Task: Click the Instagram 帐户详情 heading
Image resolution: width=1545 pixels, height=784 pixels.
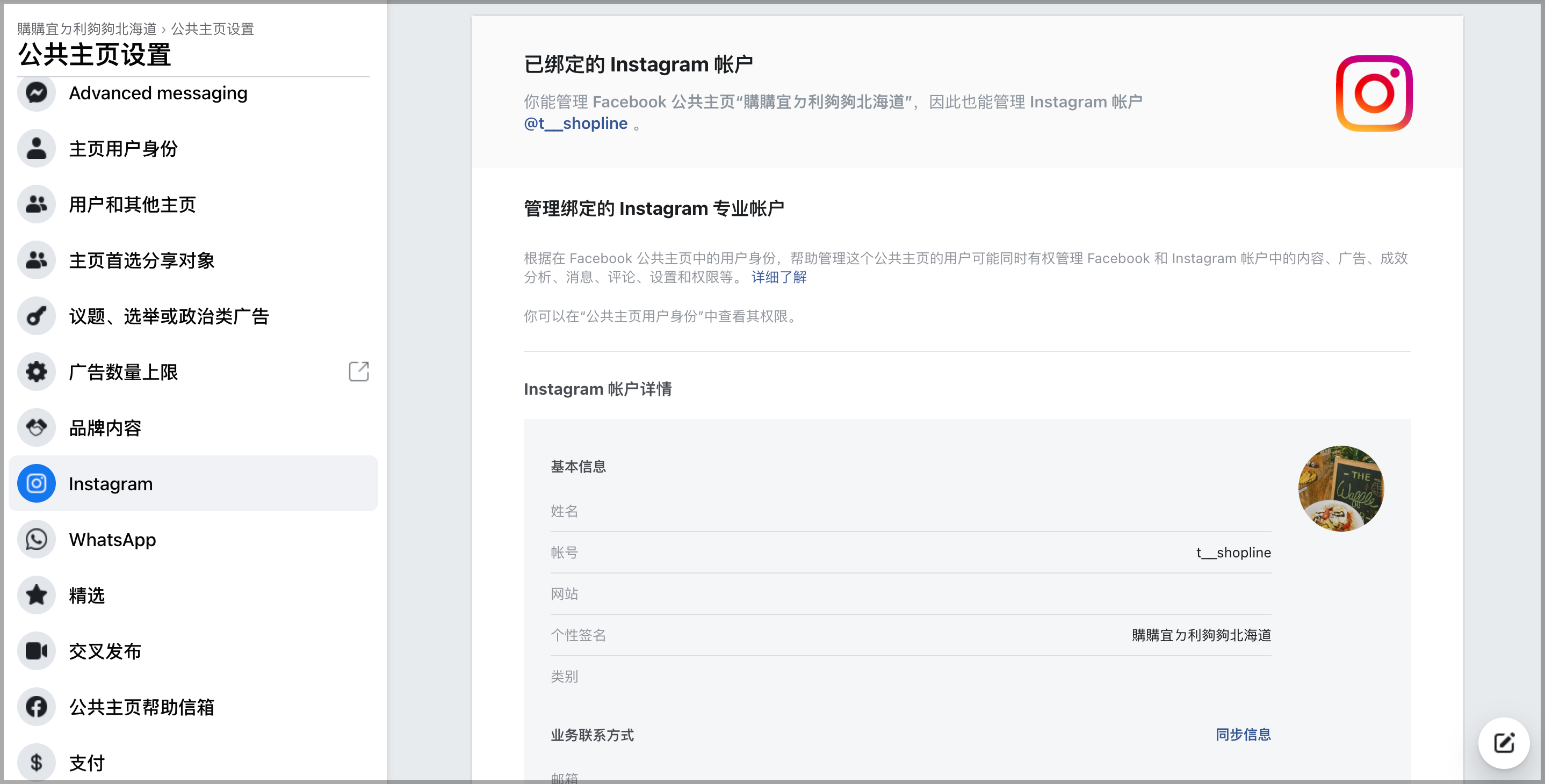Action: [597, 389]
